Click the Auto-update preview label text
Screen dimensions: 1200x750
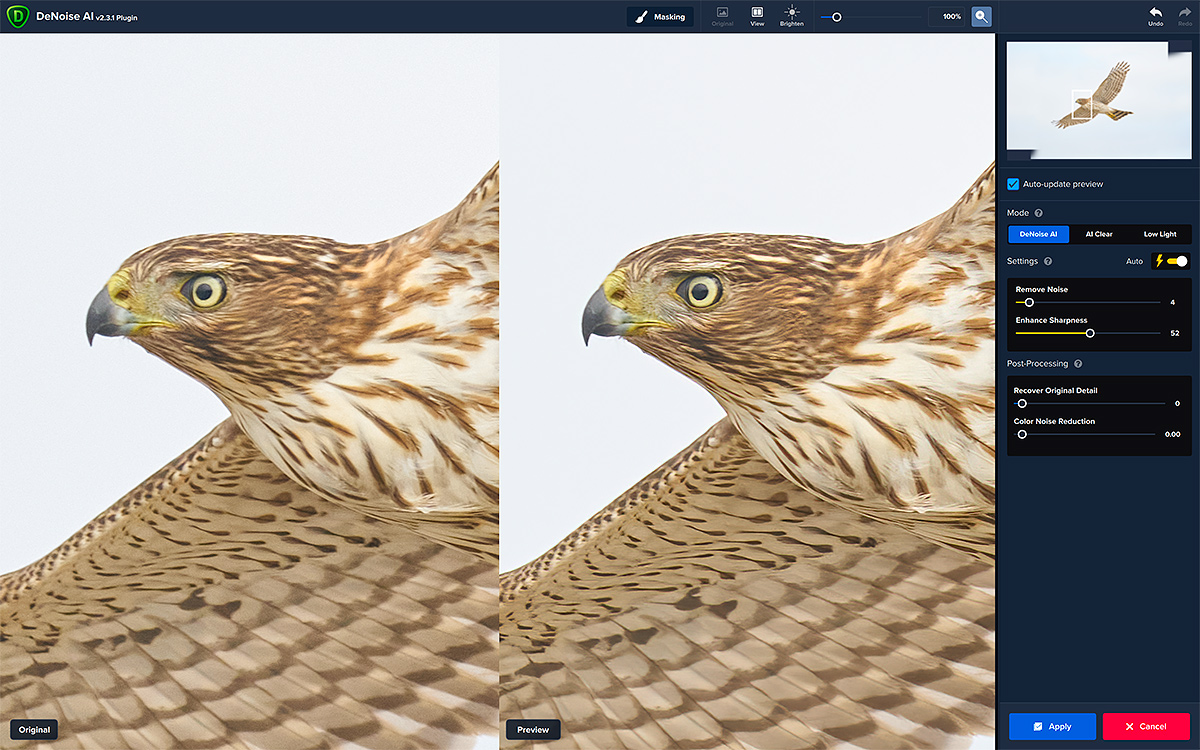pyautogui.click(x=1063, y=184)
